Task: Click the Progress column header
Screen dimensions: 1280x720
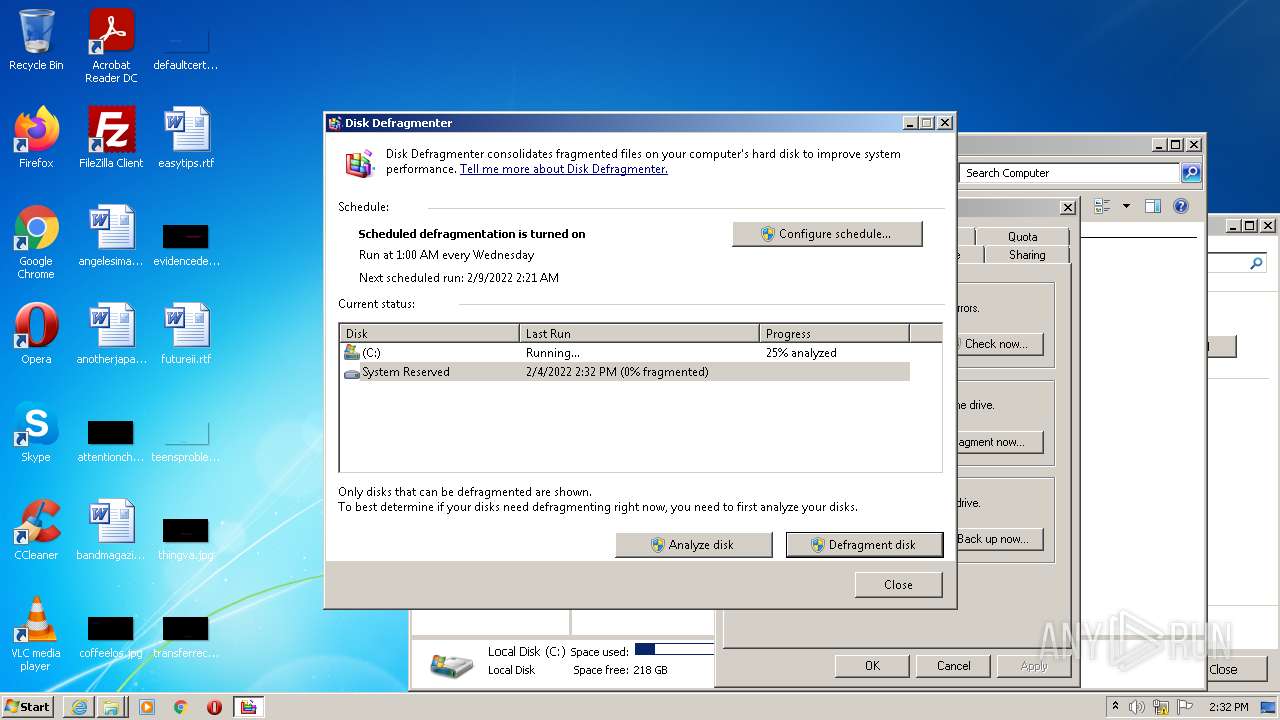Action: tap(835, 333)
